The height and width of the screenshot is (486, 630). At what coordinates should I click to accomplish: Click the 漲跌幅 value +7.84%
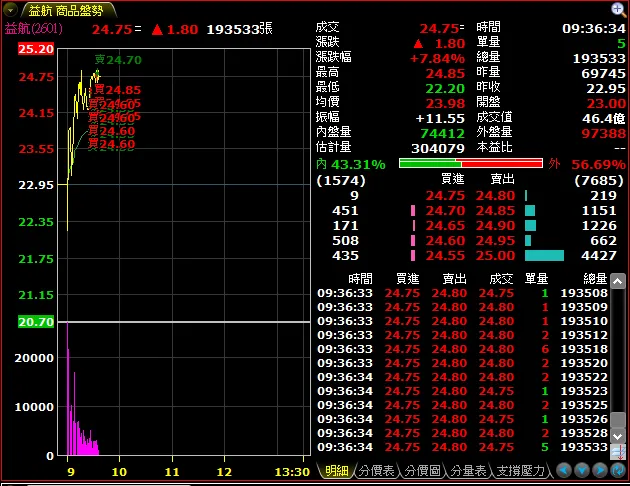point(437,59)
